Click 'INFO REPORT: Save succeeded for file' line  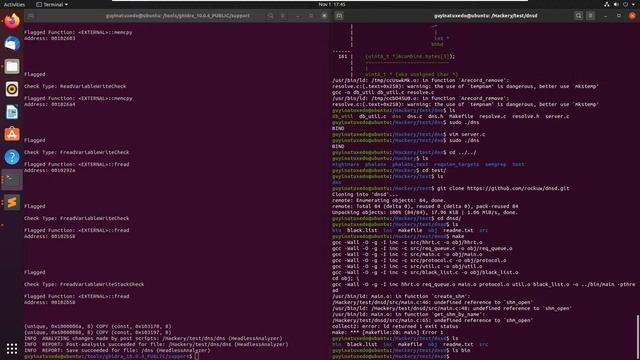(117, 350)
